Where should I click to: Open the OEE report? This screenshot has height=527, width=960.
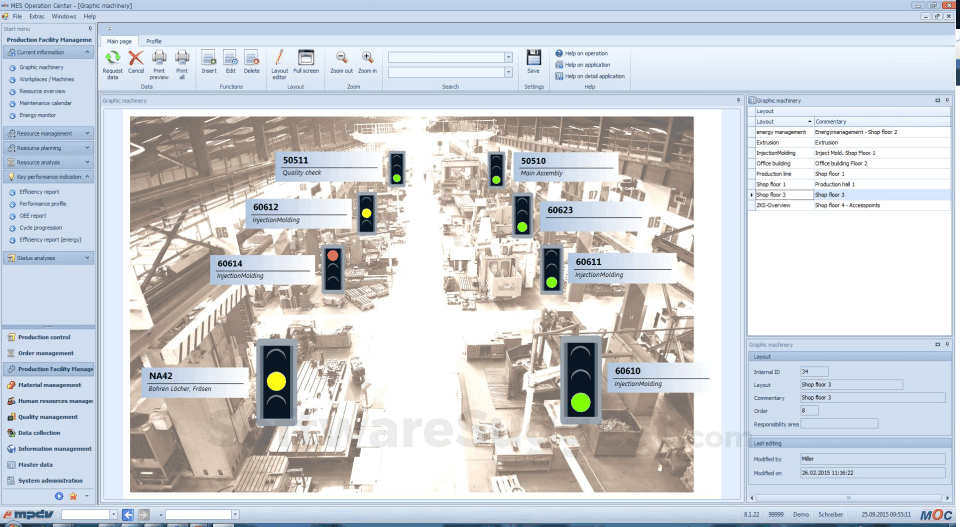(32, 216)
